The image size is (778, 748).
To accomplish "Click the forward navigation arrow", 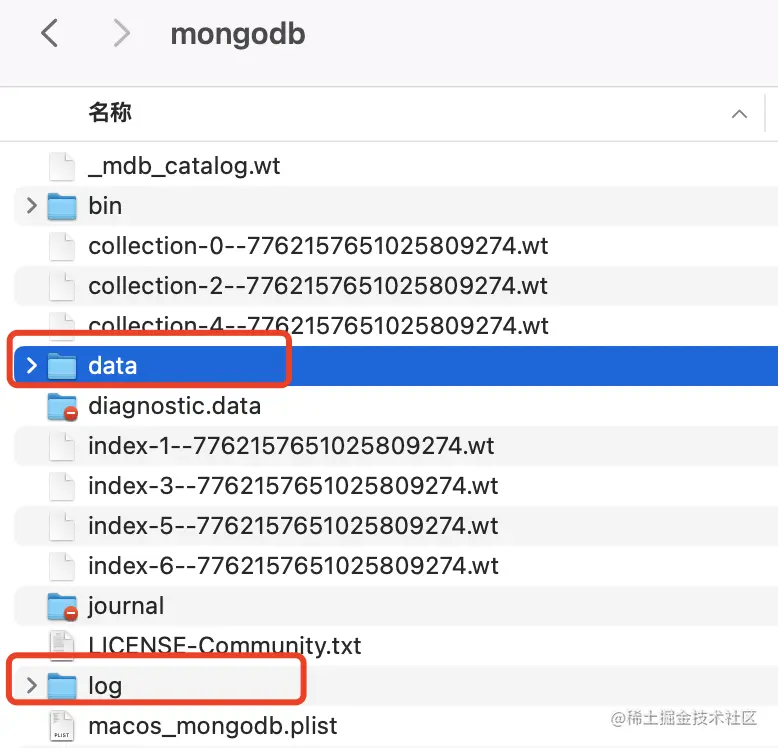I will [x=122, y=34].
